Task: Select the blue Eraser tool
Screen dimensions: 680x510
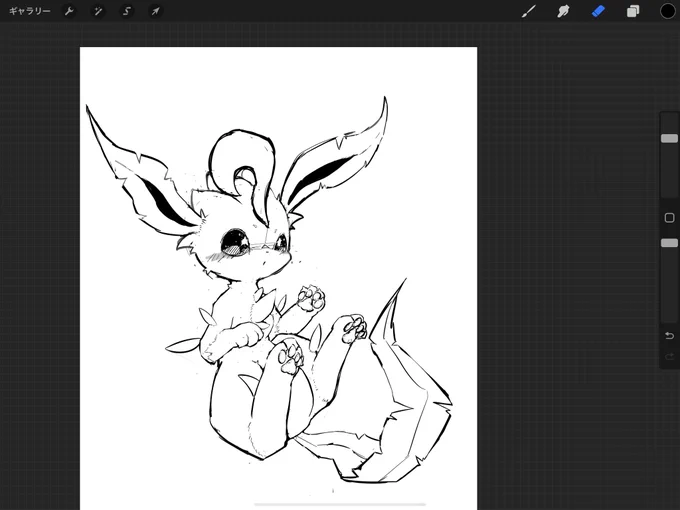Action: click(x=598, y=11)
